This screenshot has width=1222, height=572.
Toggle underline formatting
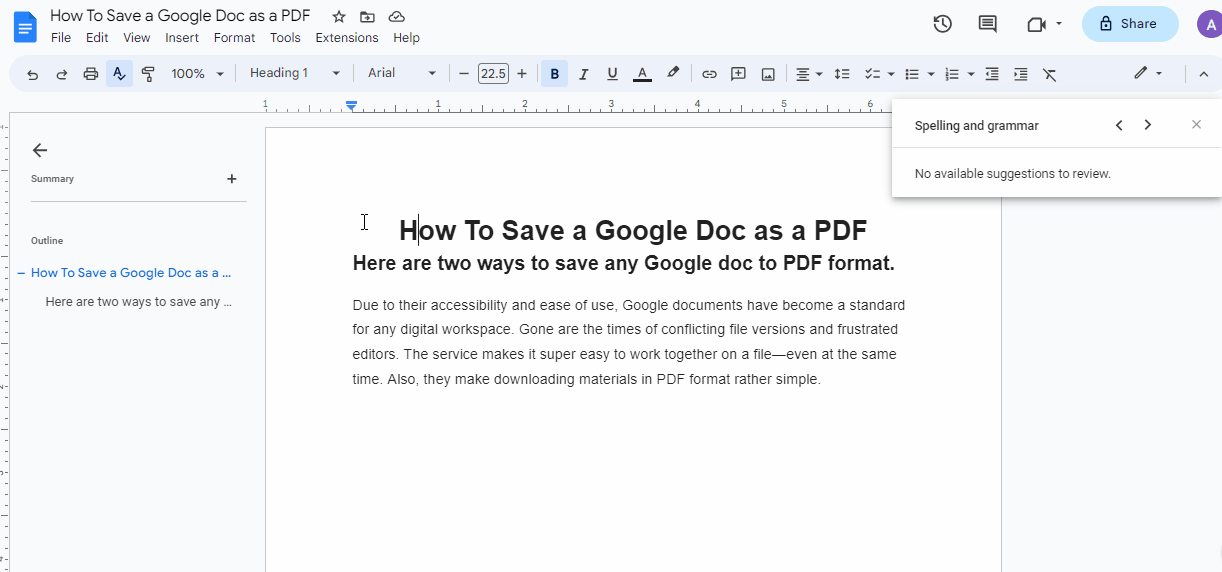tap(613, 74)
